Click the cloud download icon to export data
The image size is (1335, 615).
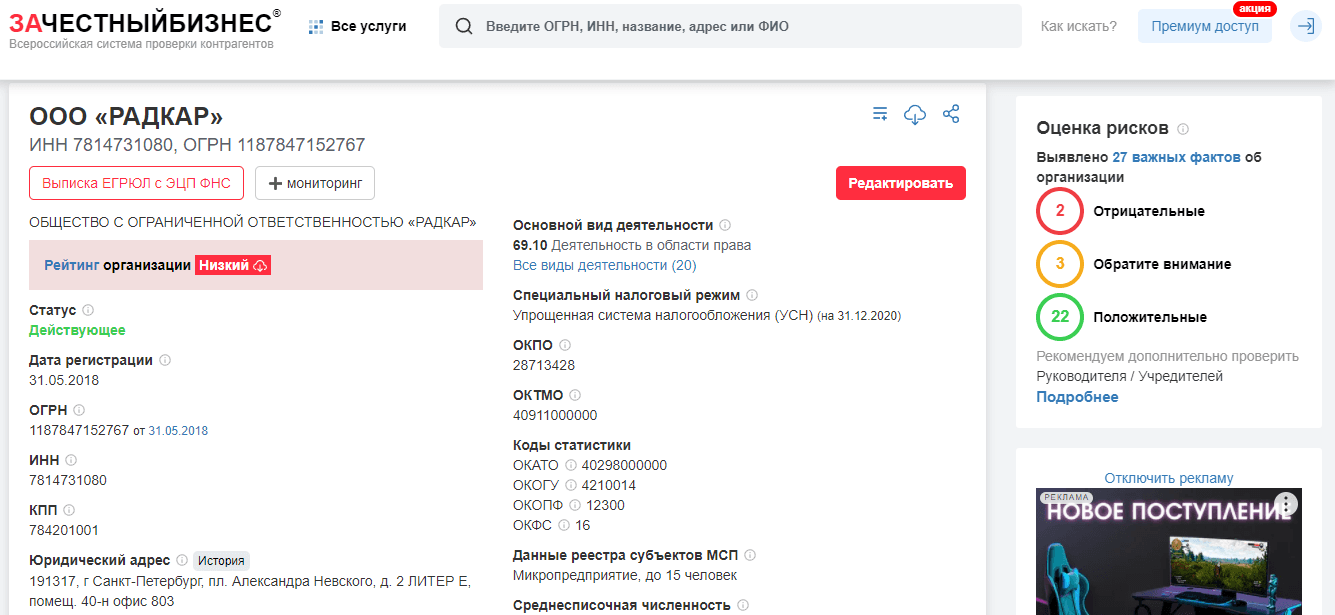pos(915,114)
